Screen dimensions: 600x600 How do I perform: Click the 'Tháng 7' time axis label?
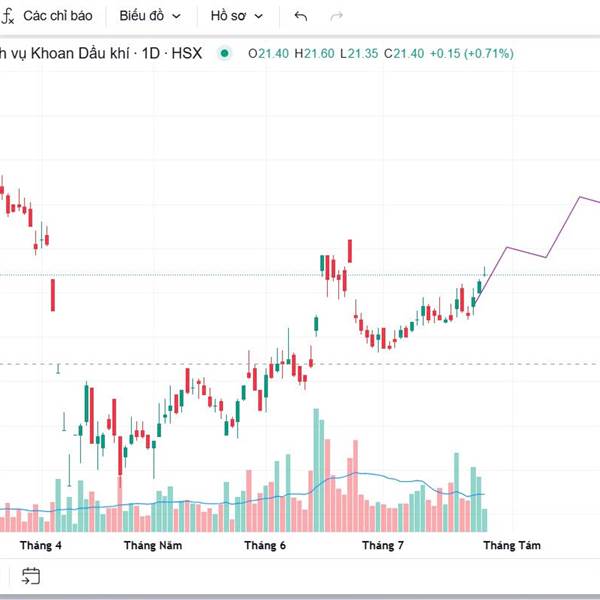coord(383,545)
